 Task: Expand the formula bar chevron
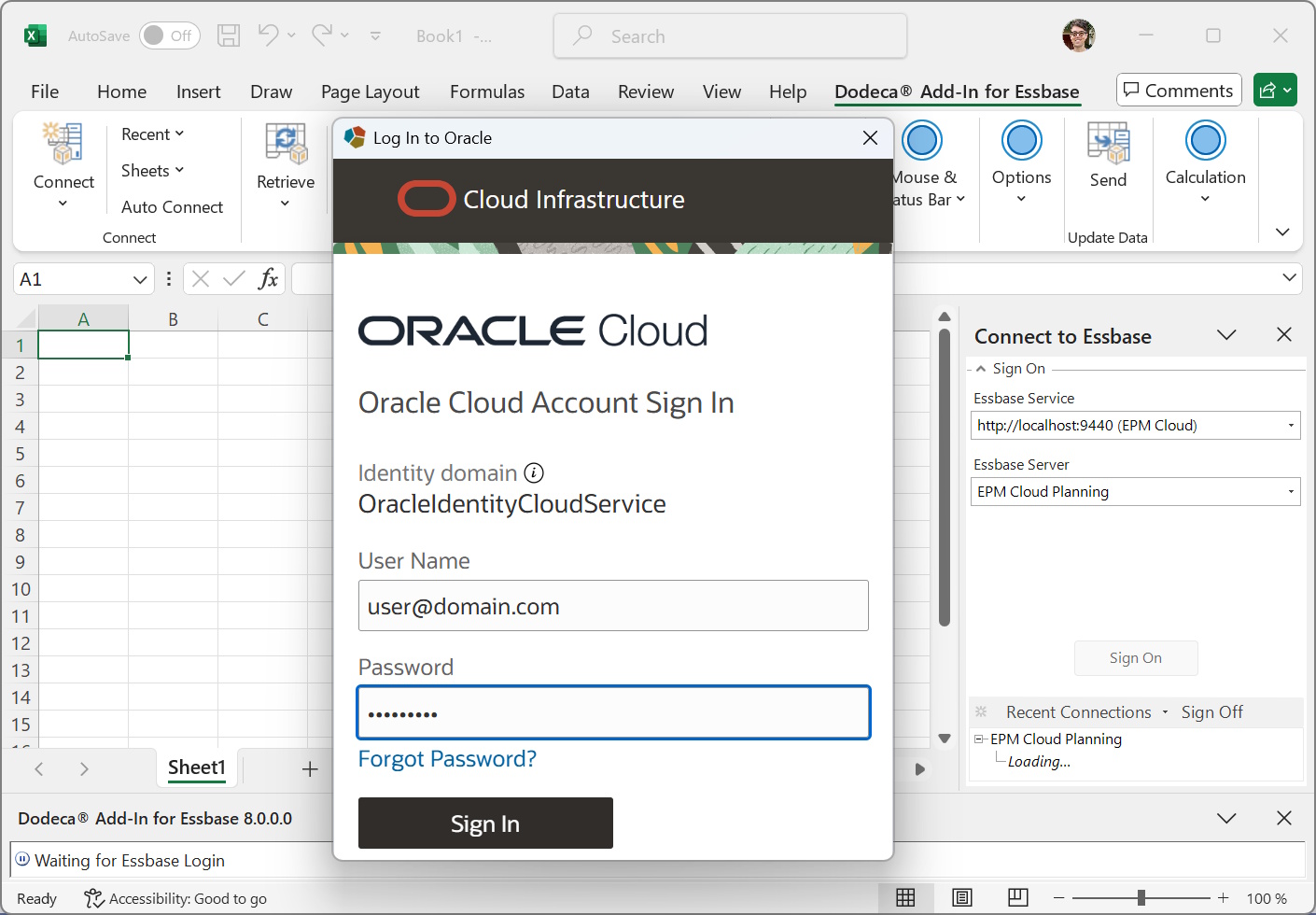[x=1289, y=277]
